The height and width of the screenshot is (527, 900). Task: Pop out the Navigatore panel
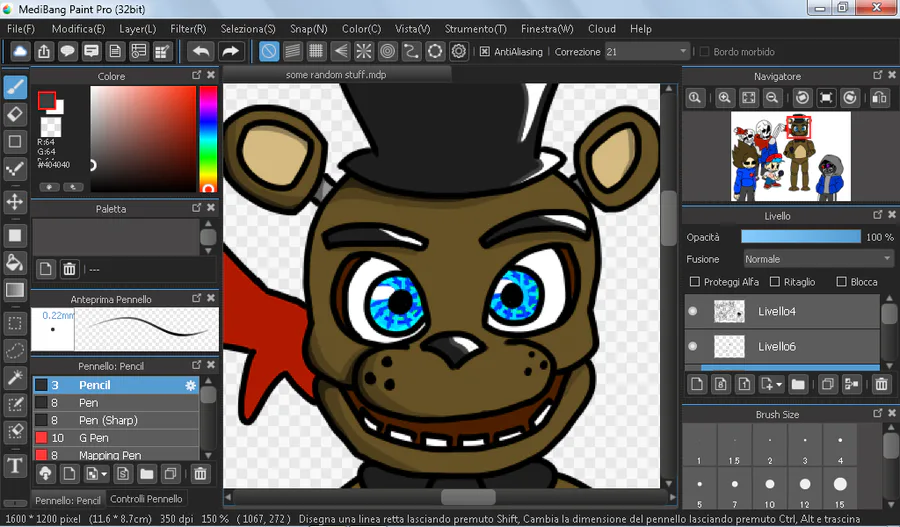(878, 75)
